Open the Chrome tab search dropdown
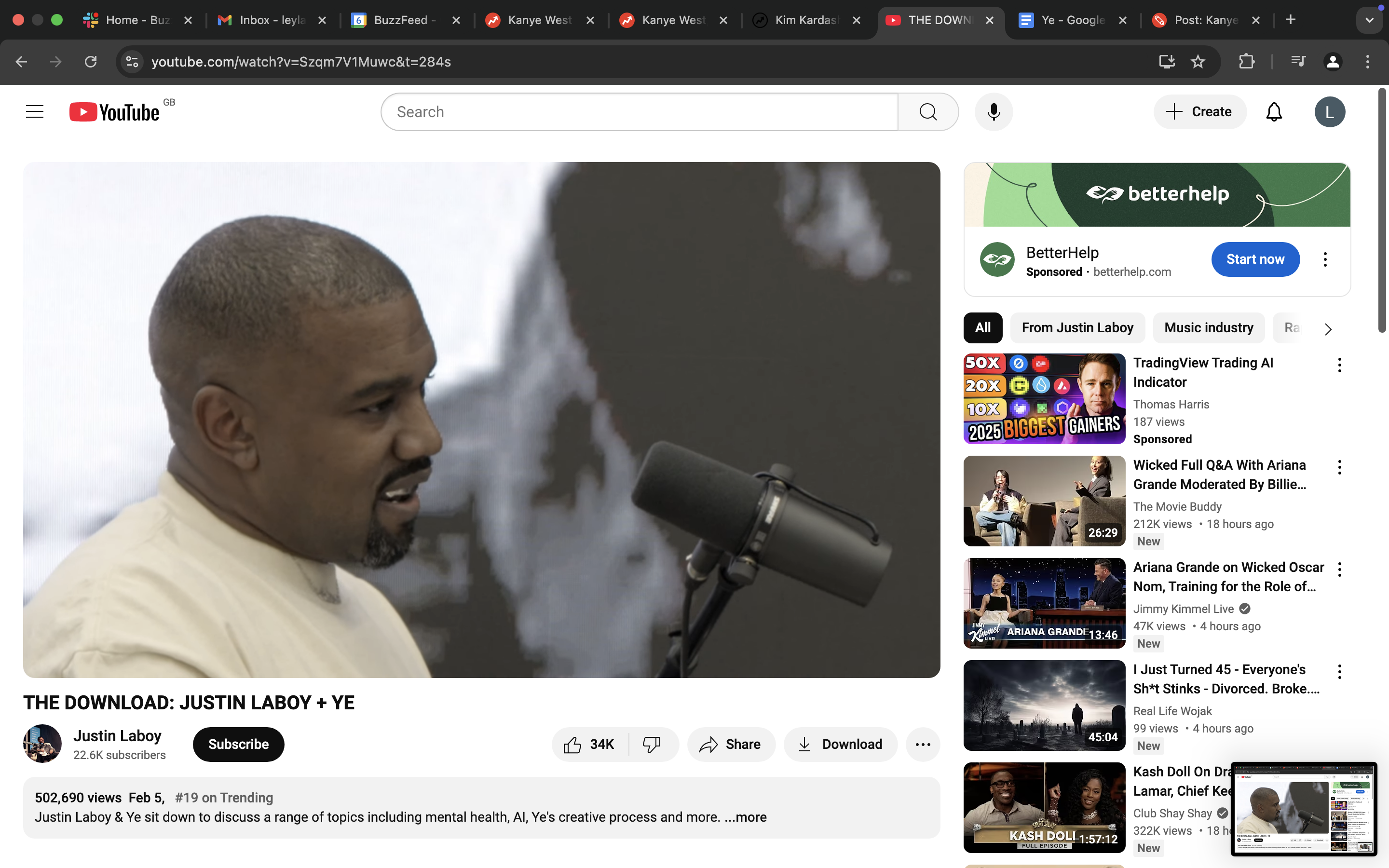This screenshot has width=1389, height=868. 1370,20
